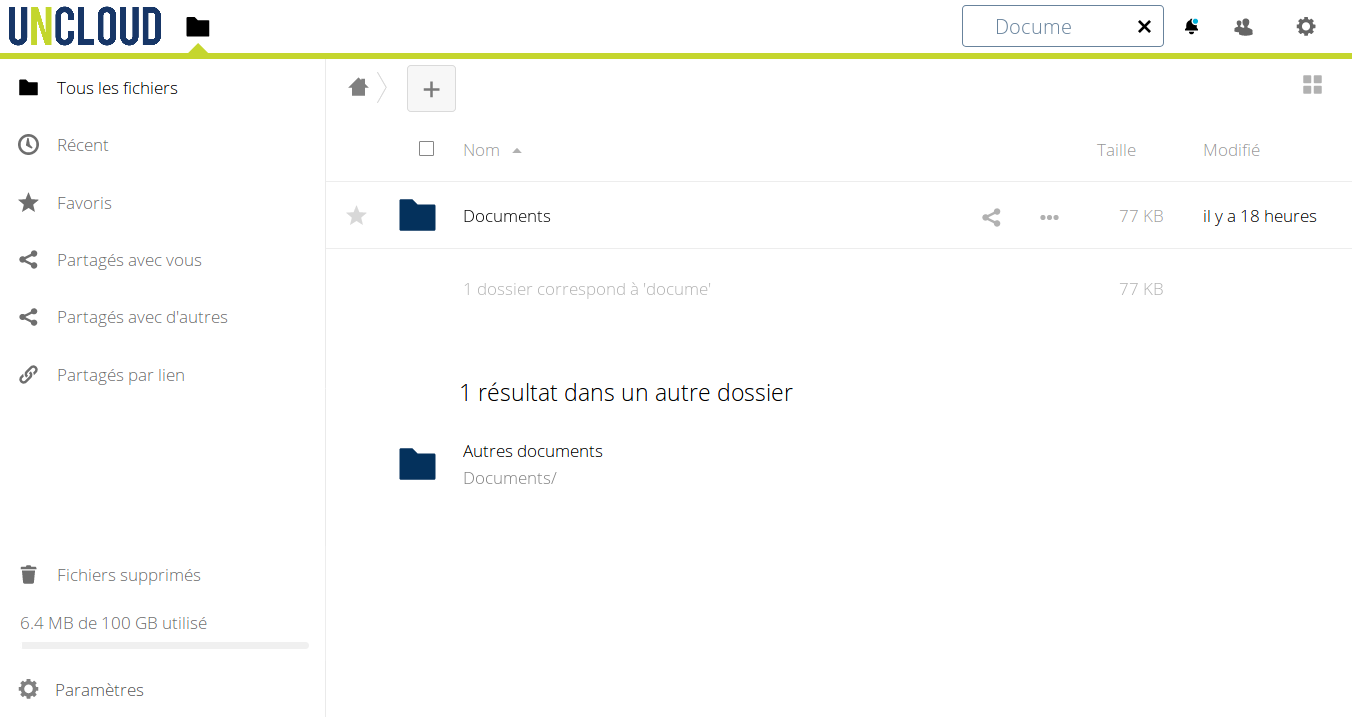Open notifications via the bell icon
The height and width of the screenshot is (717, 1352).
[x=1192, y=26]
